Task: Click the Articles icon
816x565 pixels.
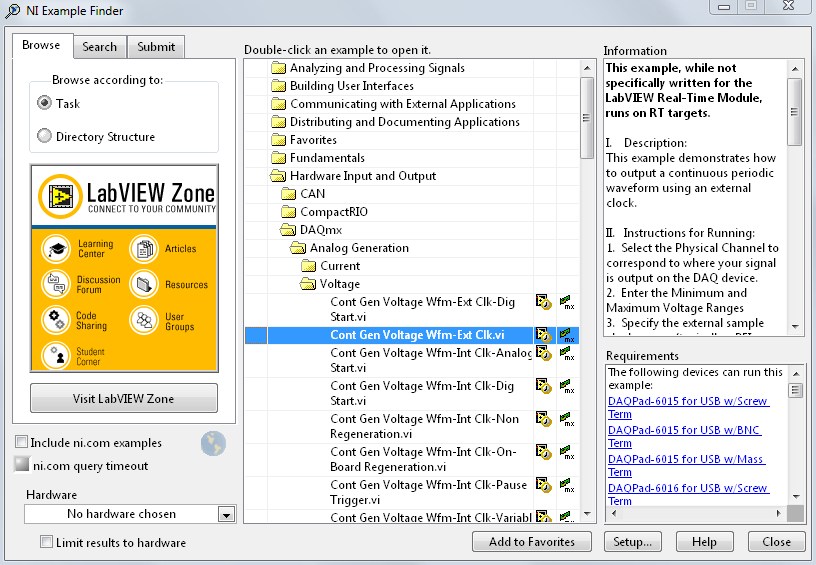Action: point(145,248)
